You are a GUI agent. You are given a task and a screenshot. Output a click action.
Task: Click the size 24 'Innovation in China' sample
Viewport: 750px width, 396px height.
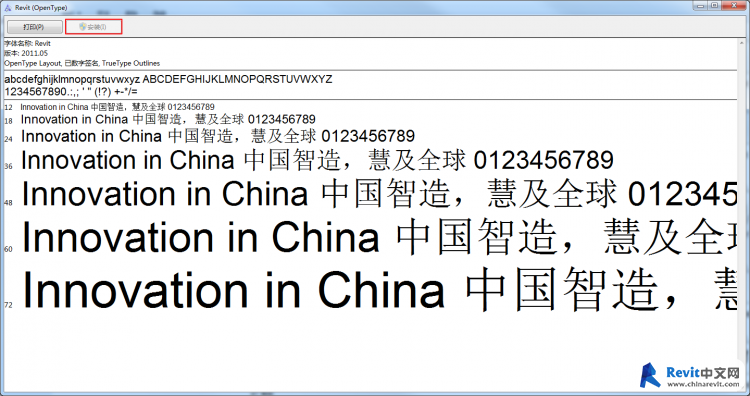218,136
